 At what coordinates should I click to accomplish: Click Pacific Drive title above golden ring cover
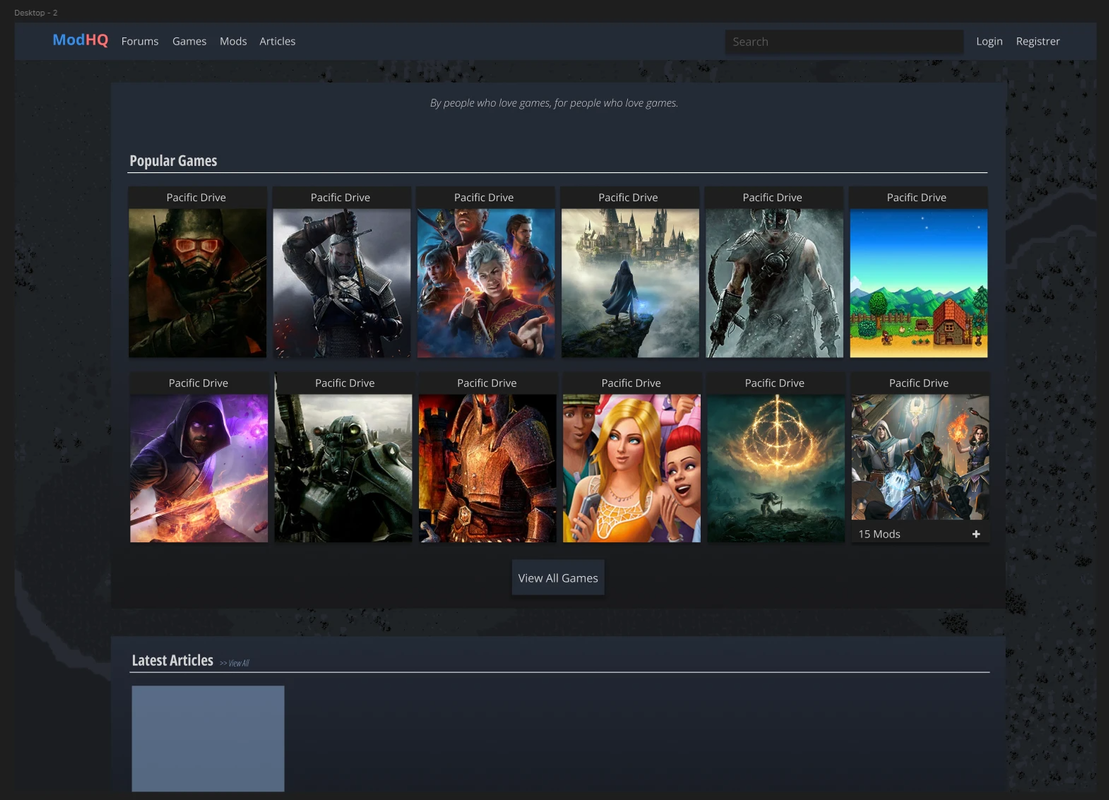774,383
